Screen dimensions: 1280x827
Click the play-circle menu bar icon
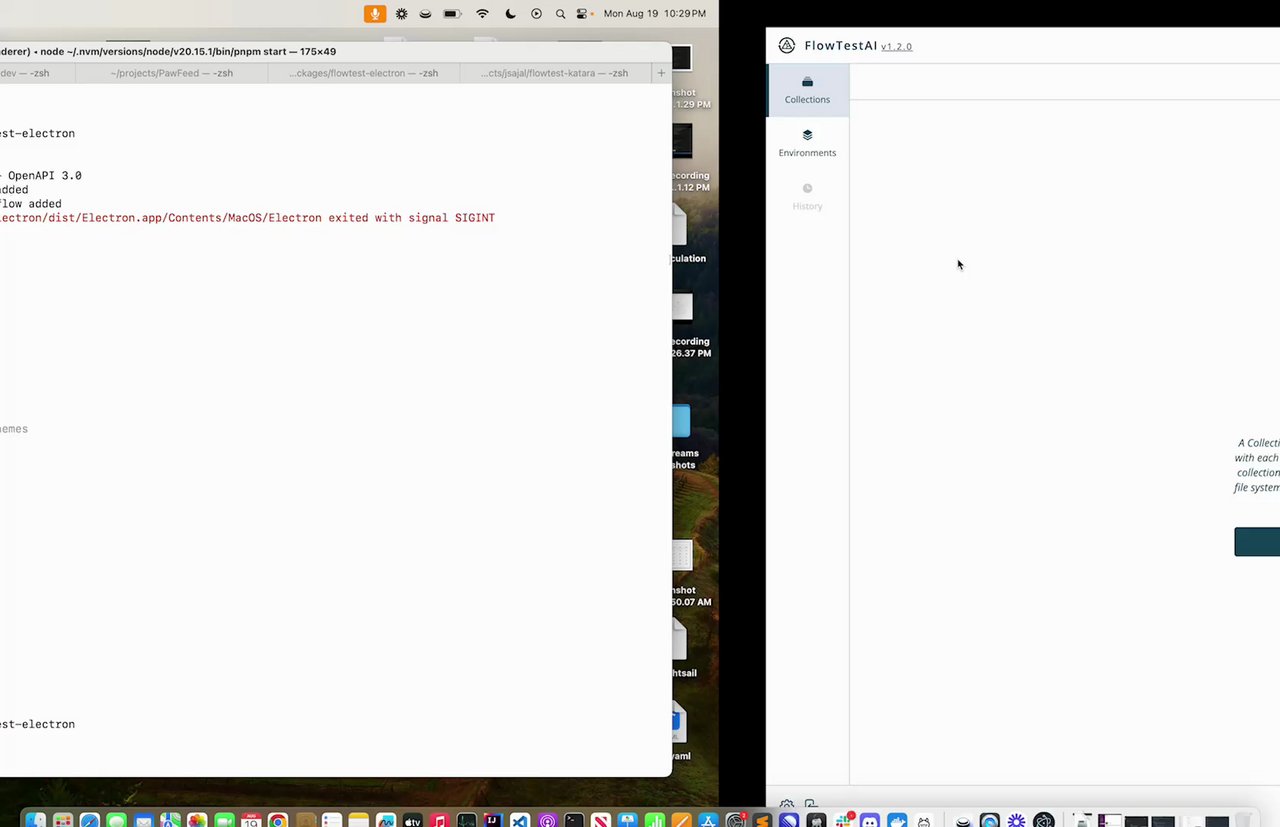click(536, 14)
